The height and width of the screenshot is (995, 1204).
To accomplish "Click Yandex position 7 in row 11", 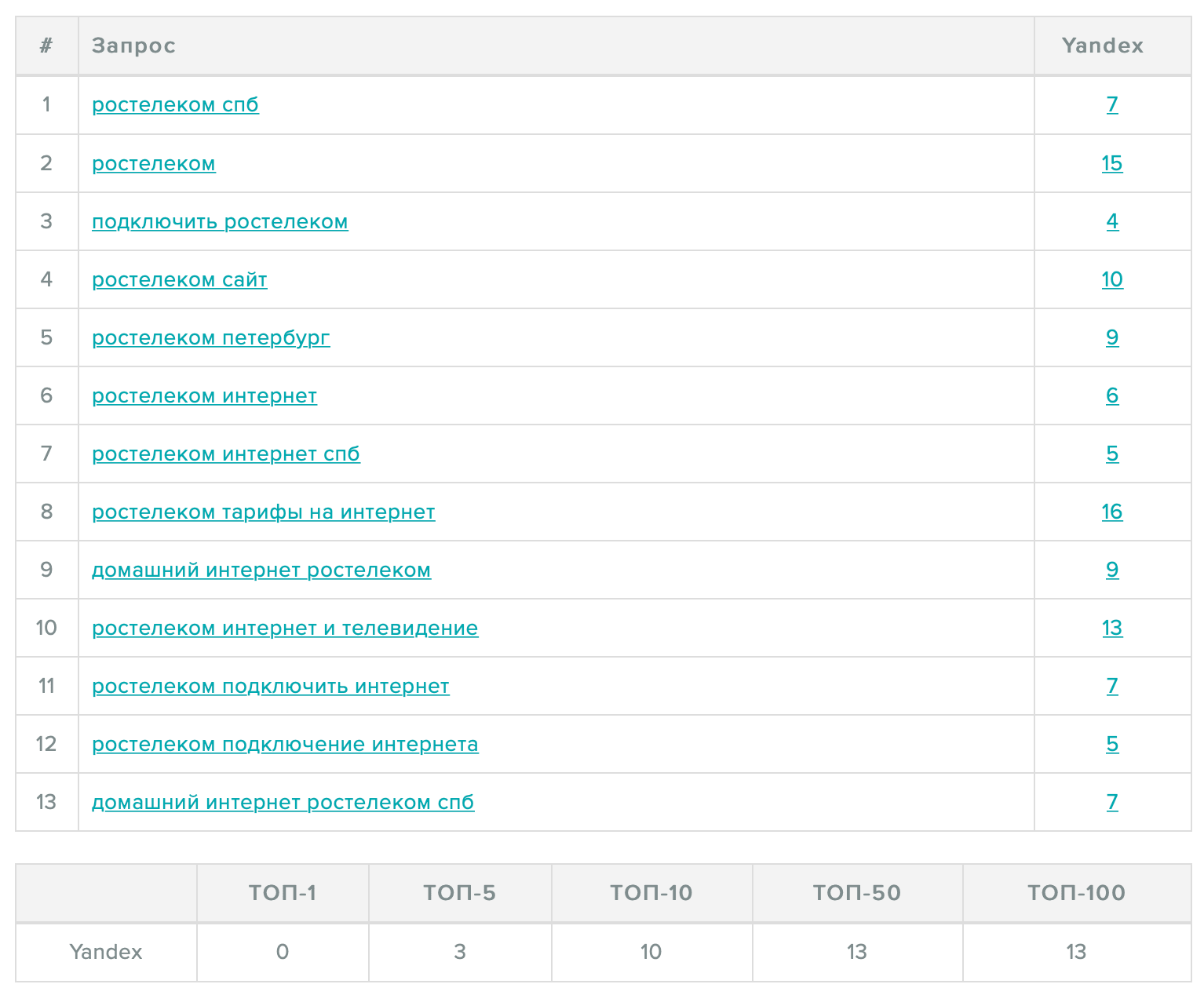I will click(x=1112, y=686).
